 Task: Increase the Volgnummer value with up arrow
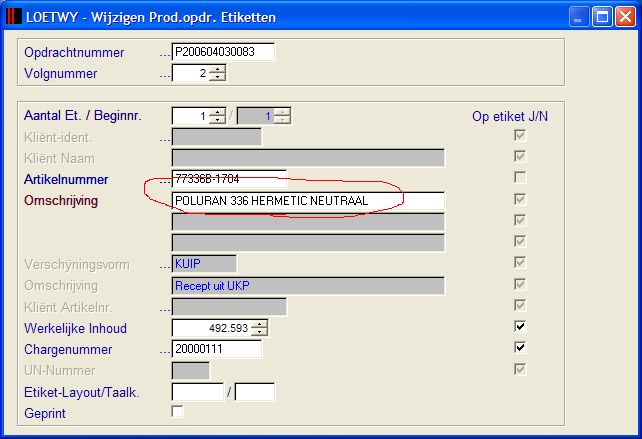pos(217,69)
